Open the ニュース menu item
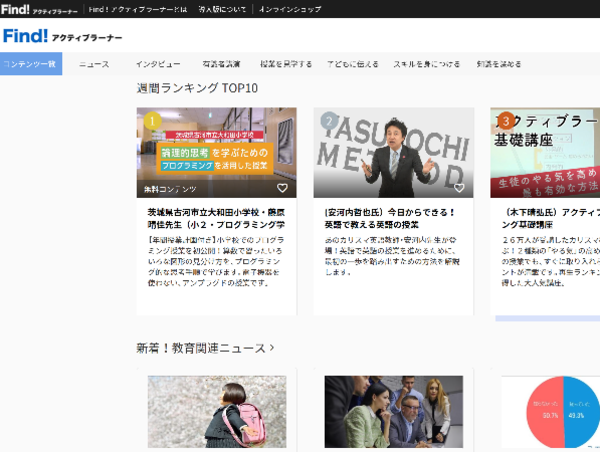This screenshot has height=452, width=600. tap(94, 64)
